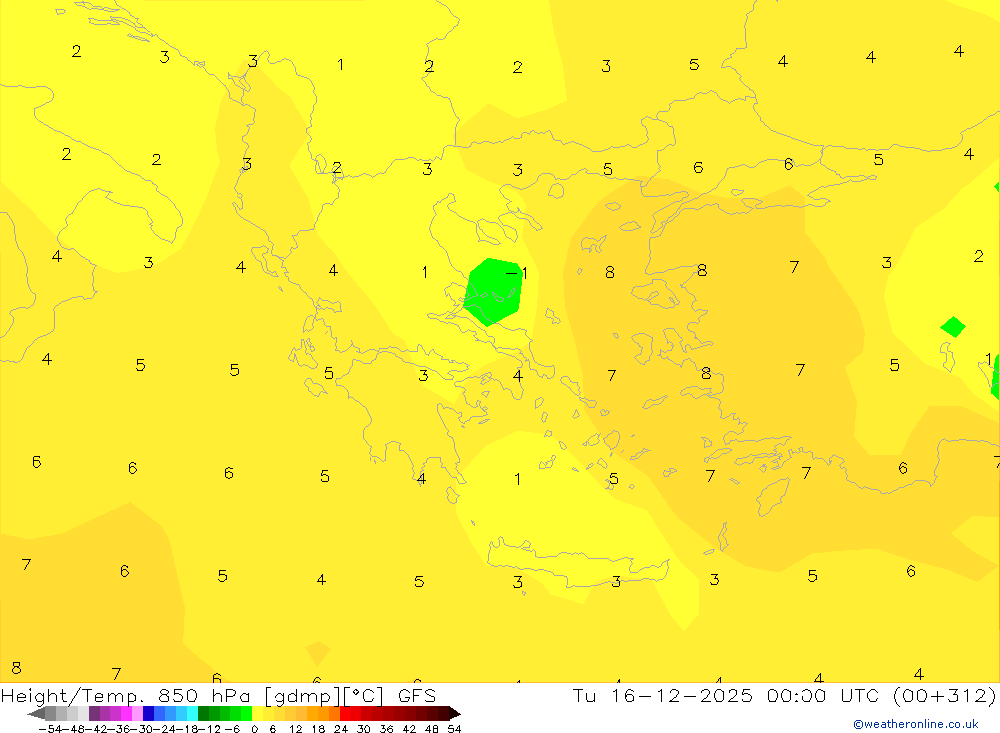Click the '(00+312)' forecast hour text

click(x=945, y=695)
